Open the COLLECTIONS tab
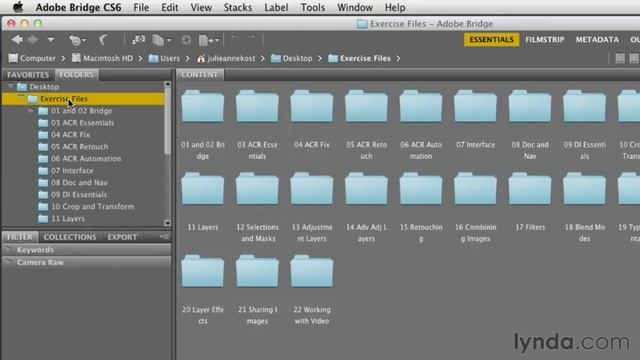Screen dimensions: 640x360 pos(70,237)
